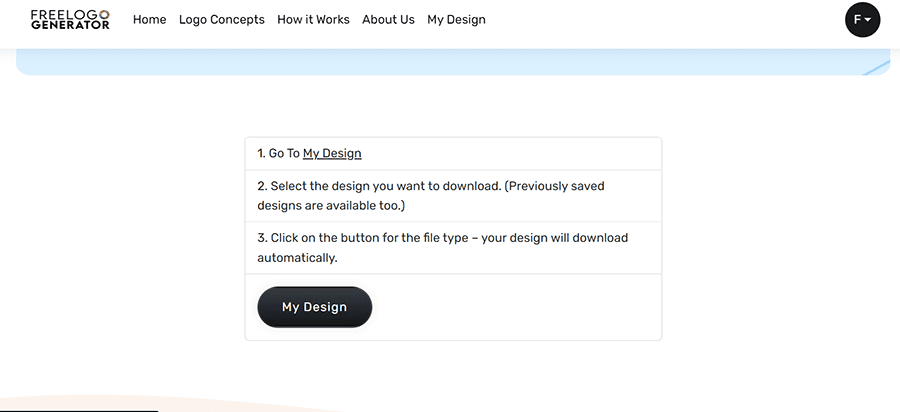The image size is (900, 412).
Task: Go to Home in navigation bar
Action: click(x=149, y=20)
